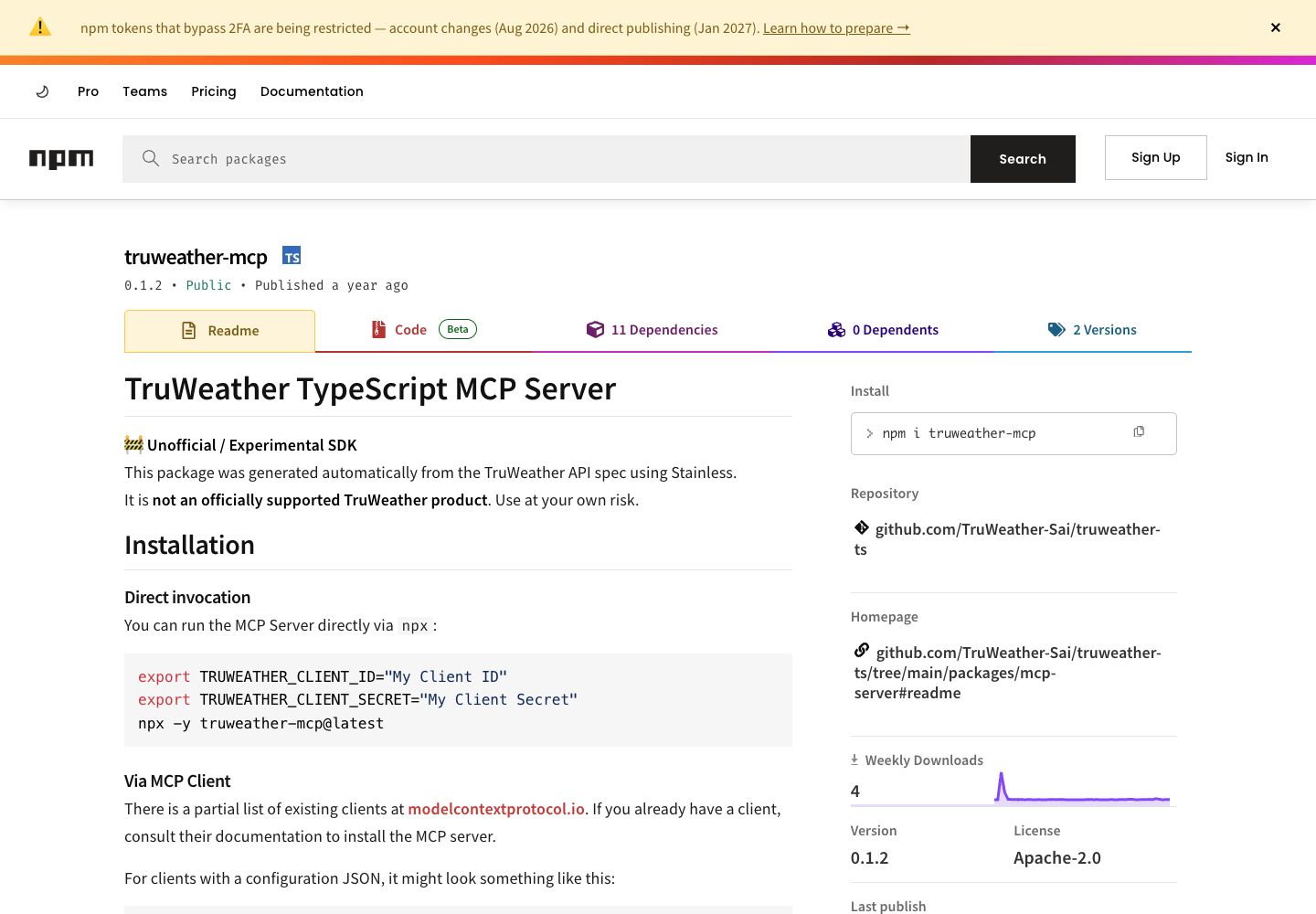Click the 'Via MCP Client' subheading
The width and height of the screenshot is (1316, 914).
(177, 781)
